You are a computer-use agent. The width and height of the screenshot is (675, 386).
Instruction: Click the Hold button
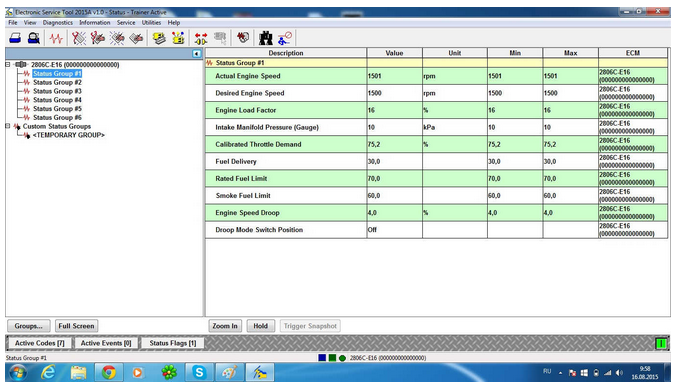(260, 326)
